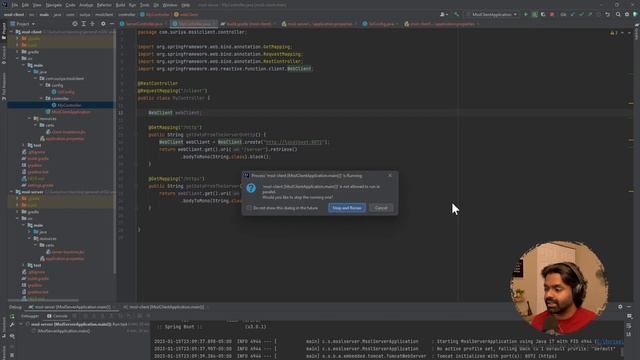
Task: Click the user account icon in the toolbar
Action: point(443,14)
